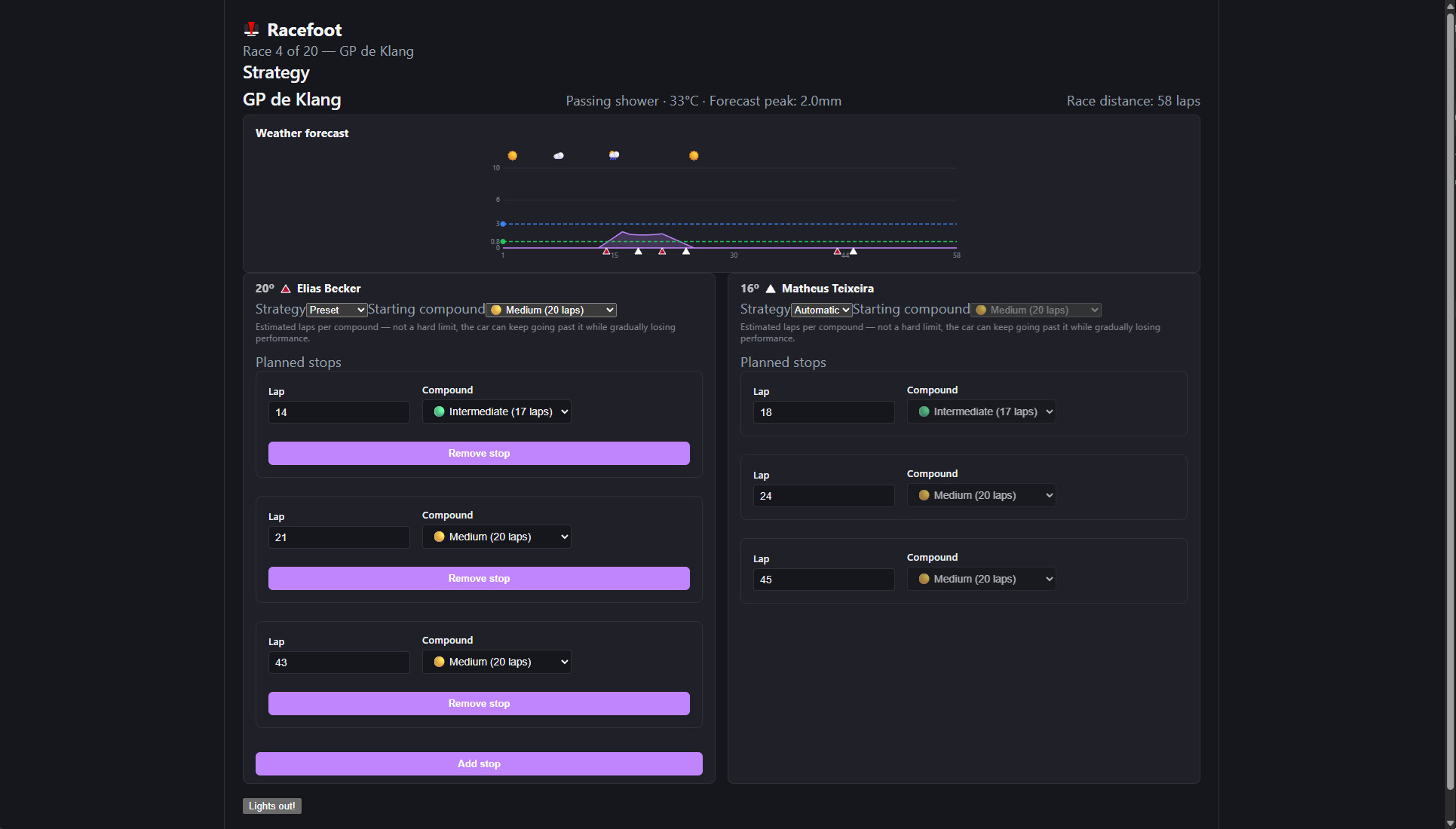Click the white pit marker at lap 24 on chart

coord(686,251)
